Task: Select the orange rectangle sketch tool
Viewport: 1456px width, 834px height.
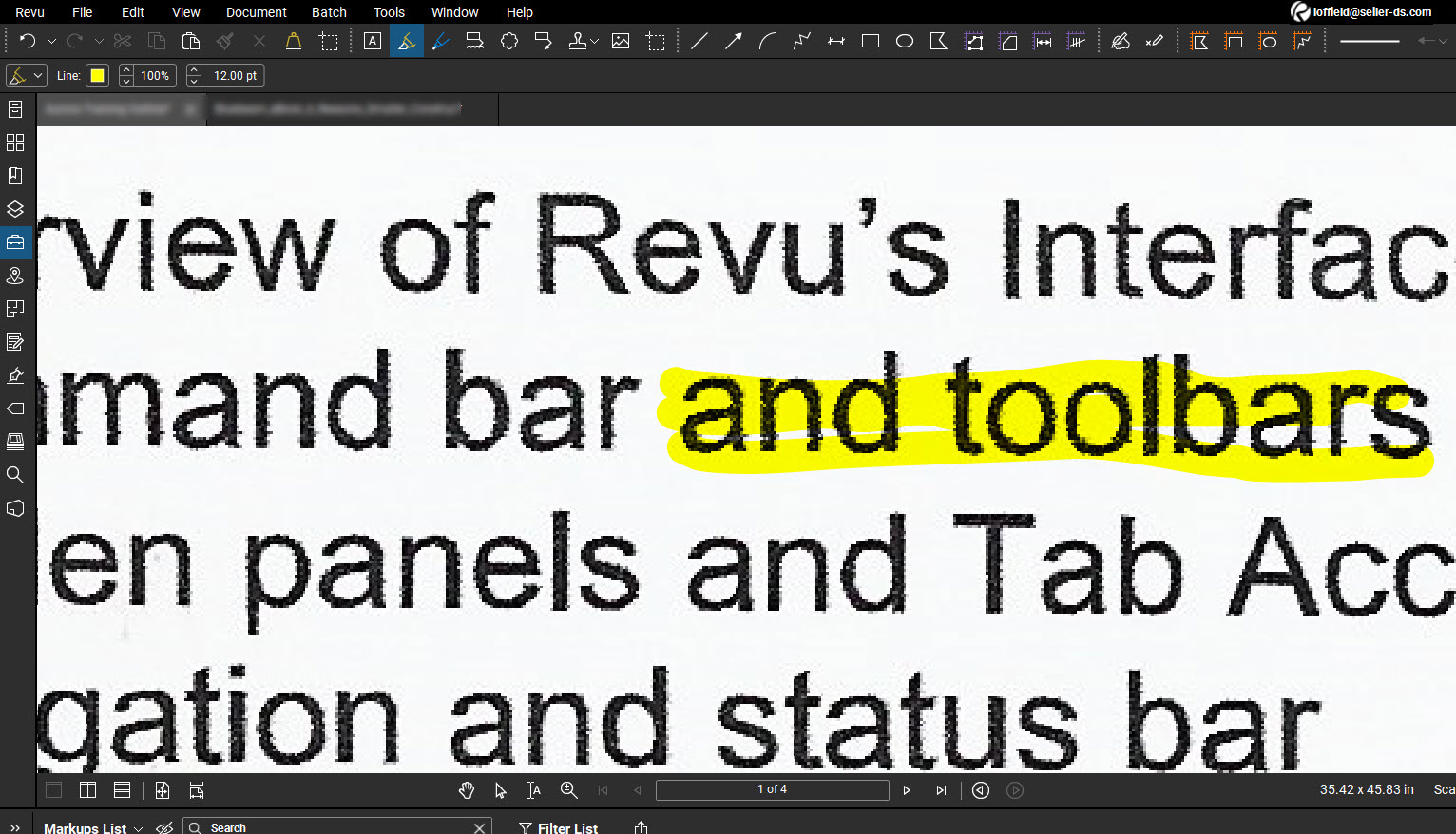Action: [x=1234, y=41]
